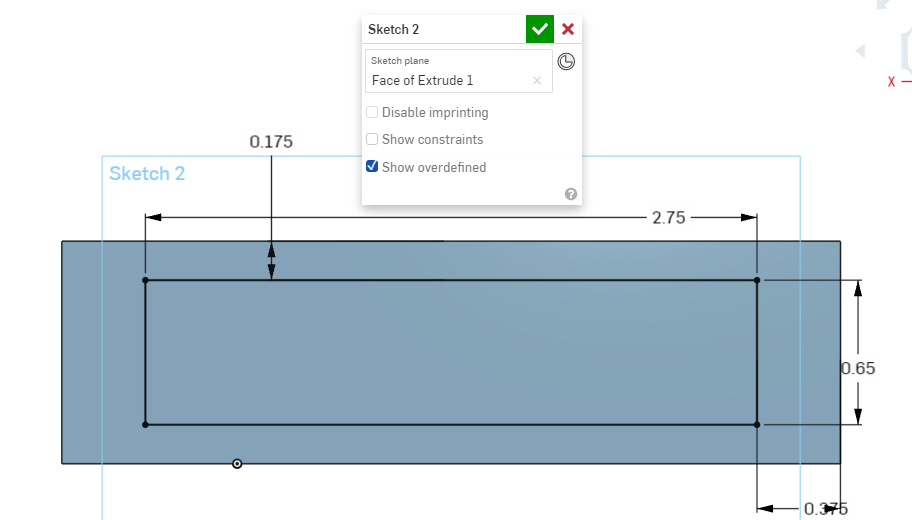Cancel the sketch using the red X
912x520 pixels.
tap(568, 29)
